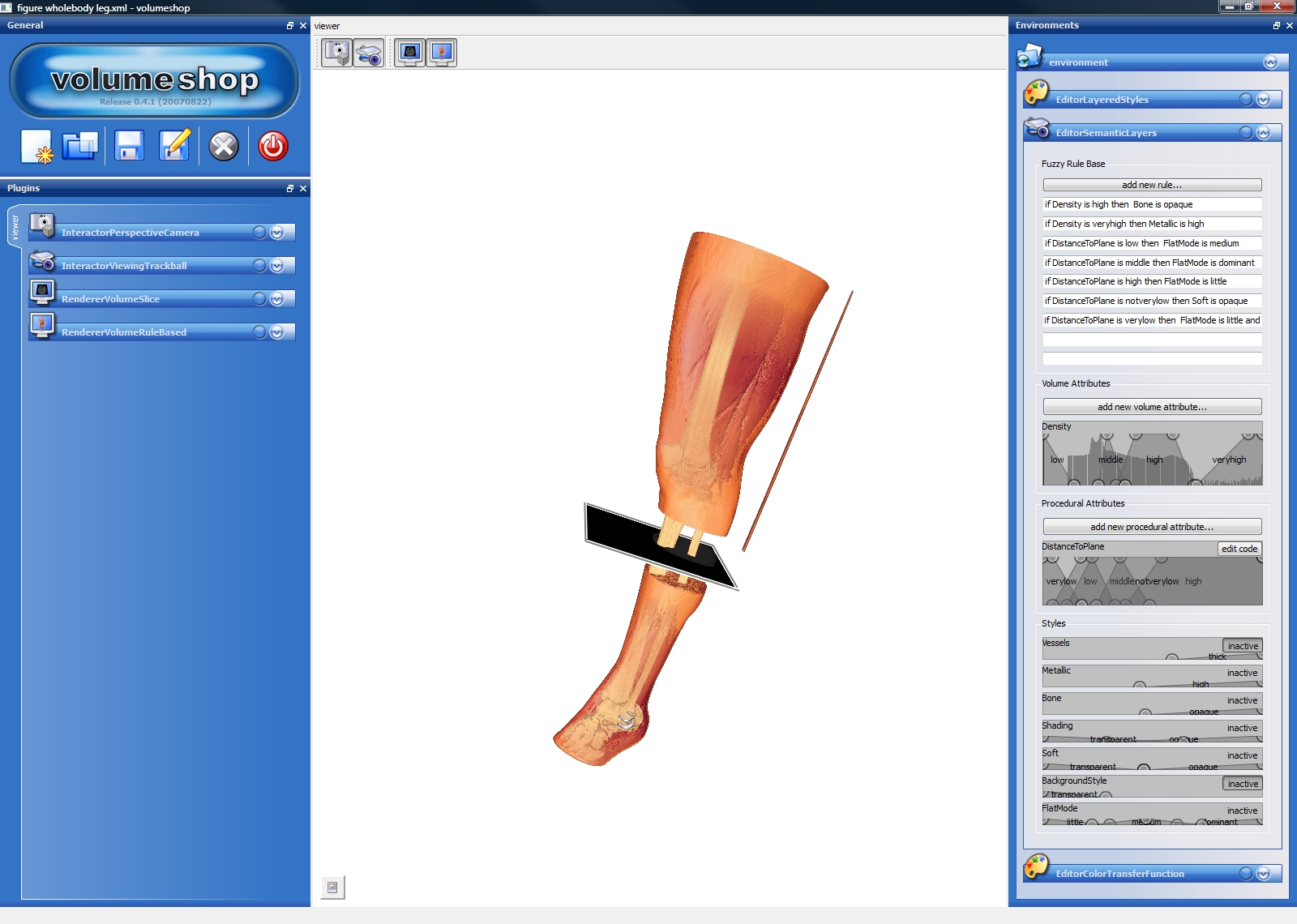Click the edit pencil notepad icon
The image size is (1297, 924).
tap(175, 147)
